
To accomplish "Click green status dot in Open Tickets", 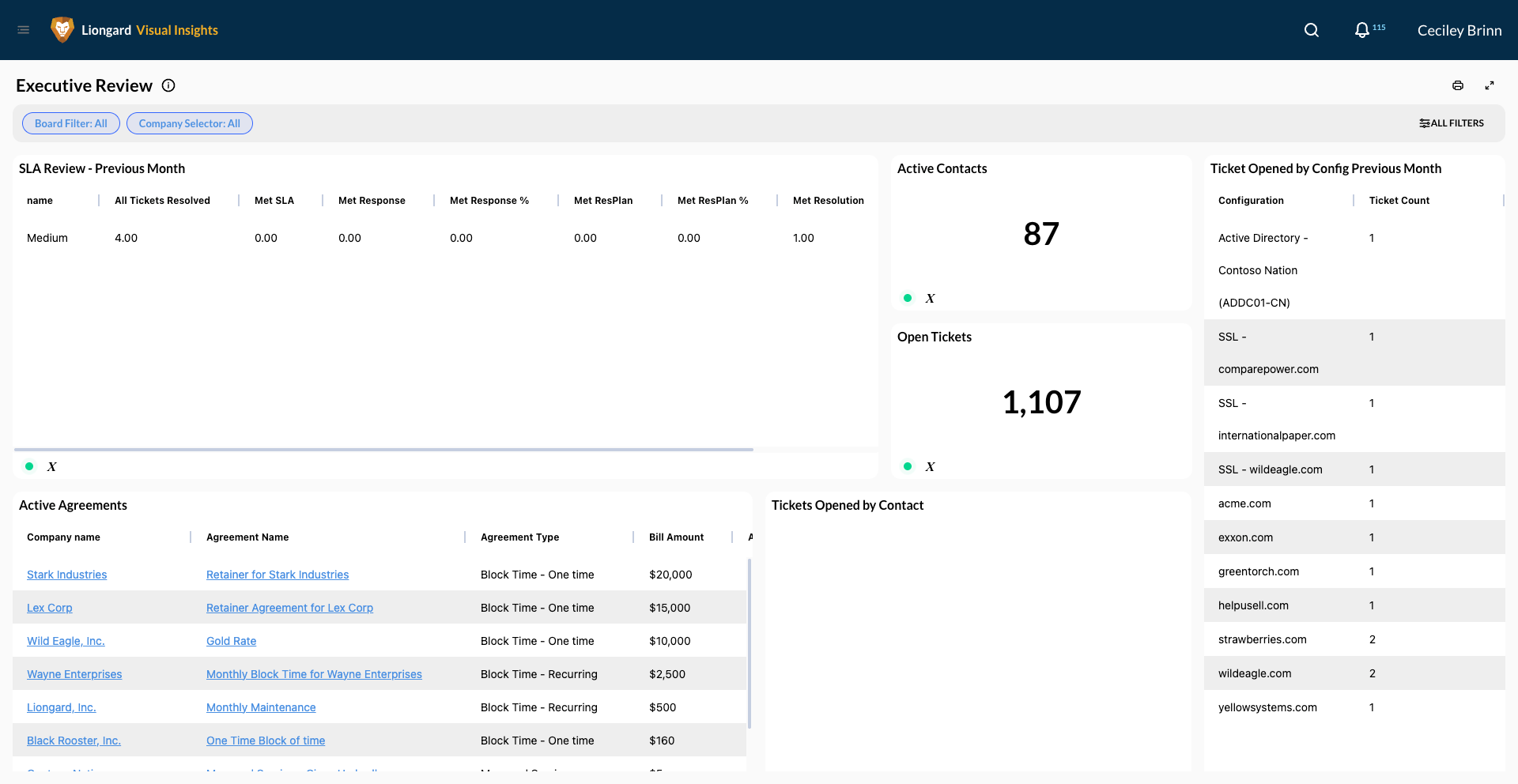I will coord(908,466).
